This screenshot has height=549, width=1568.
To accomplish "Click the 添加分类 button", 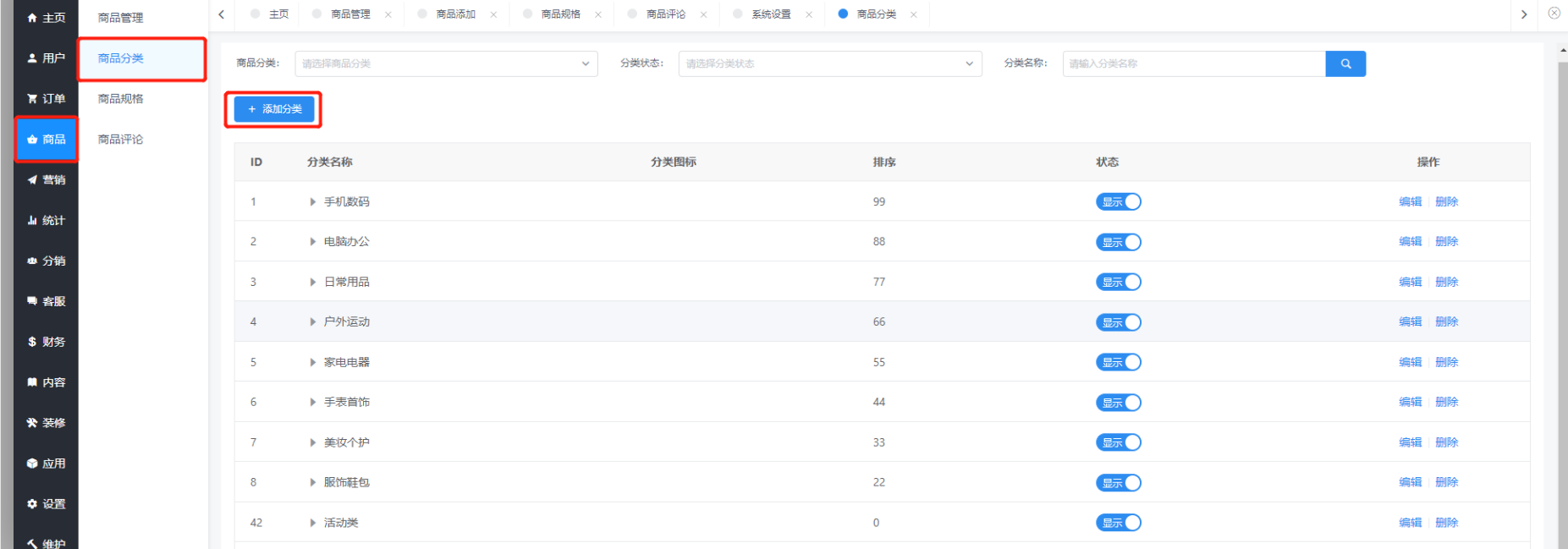I will (x=273, y=109).
